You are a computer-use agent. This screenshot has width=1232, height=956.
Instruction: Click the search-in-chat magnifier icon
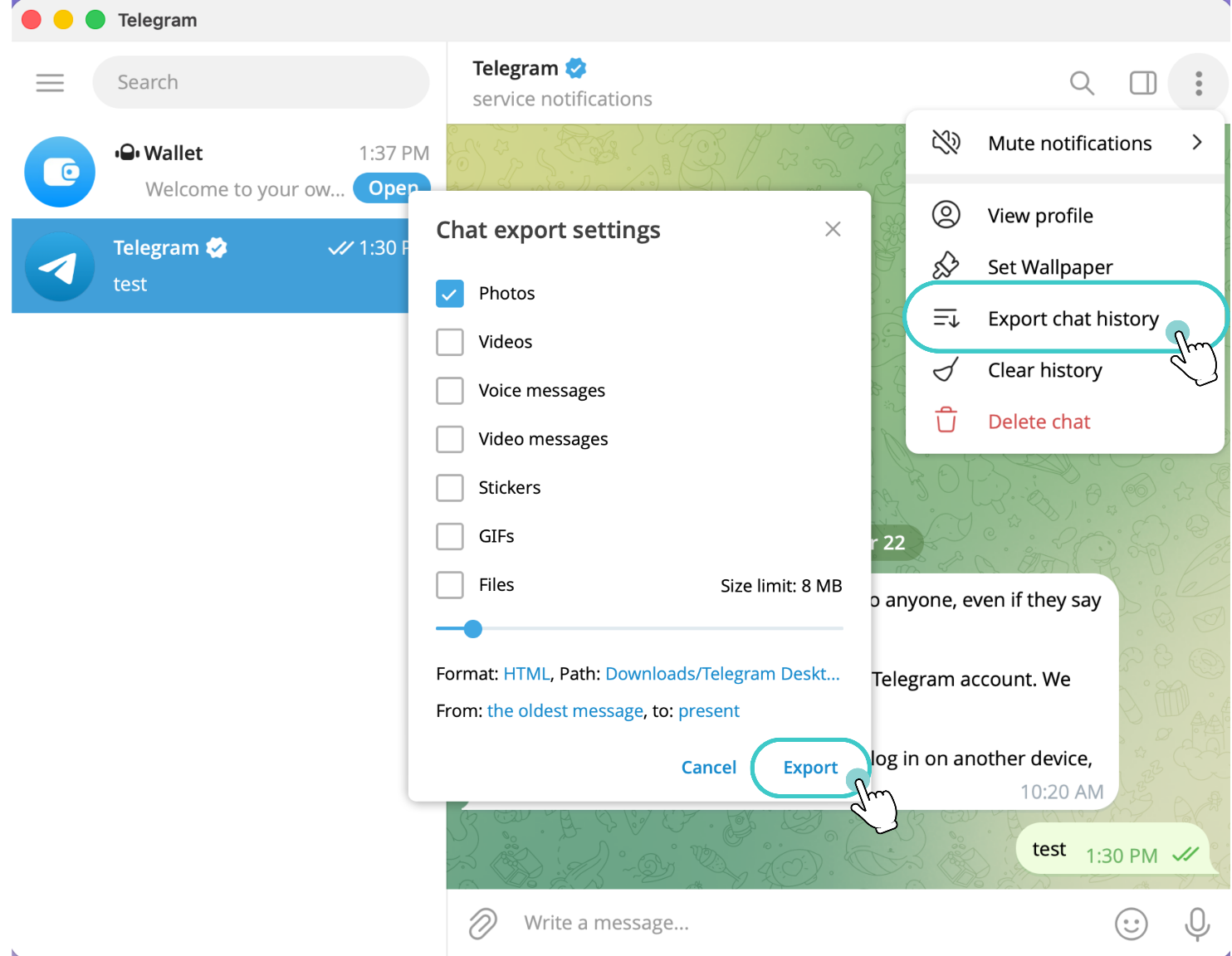pos(1082,82)
